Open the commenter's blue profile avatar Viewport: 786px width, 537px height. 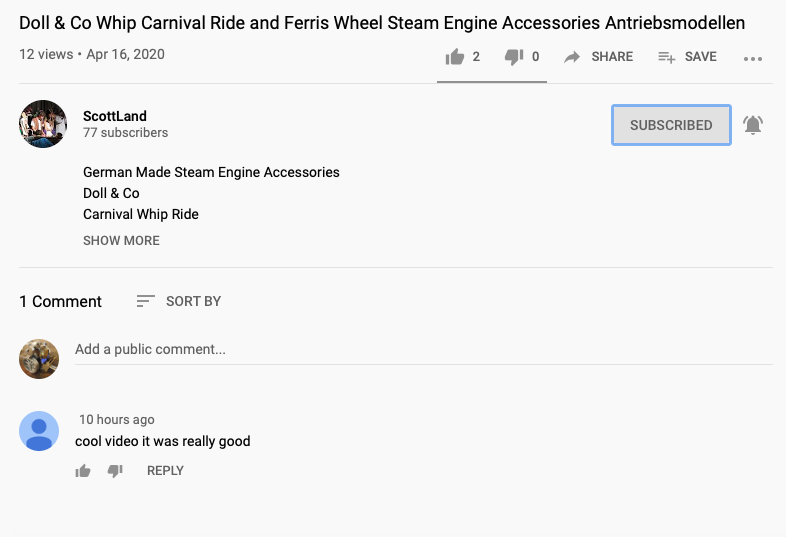click(x=39, y=431)
